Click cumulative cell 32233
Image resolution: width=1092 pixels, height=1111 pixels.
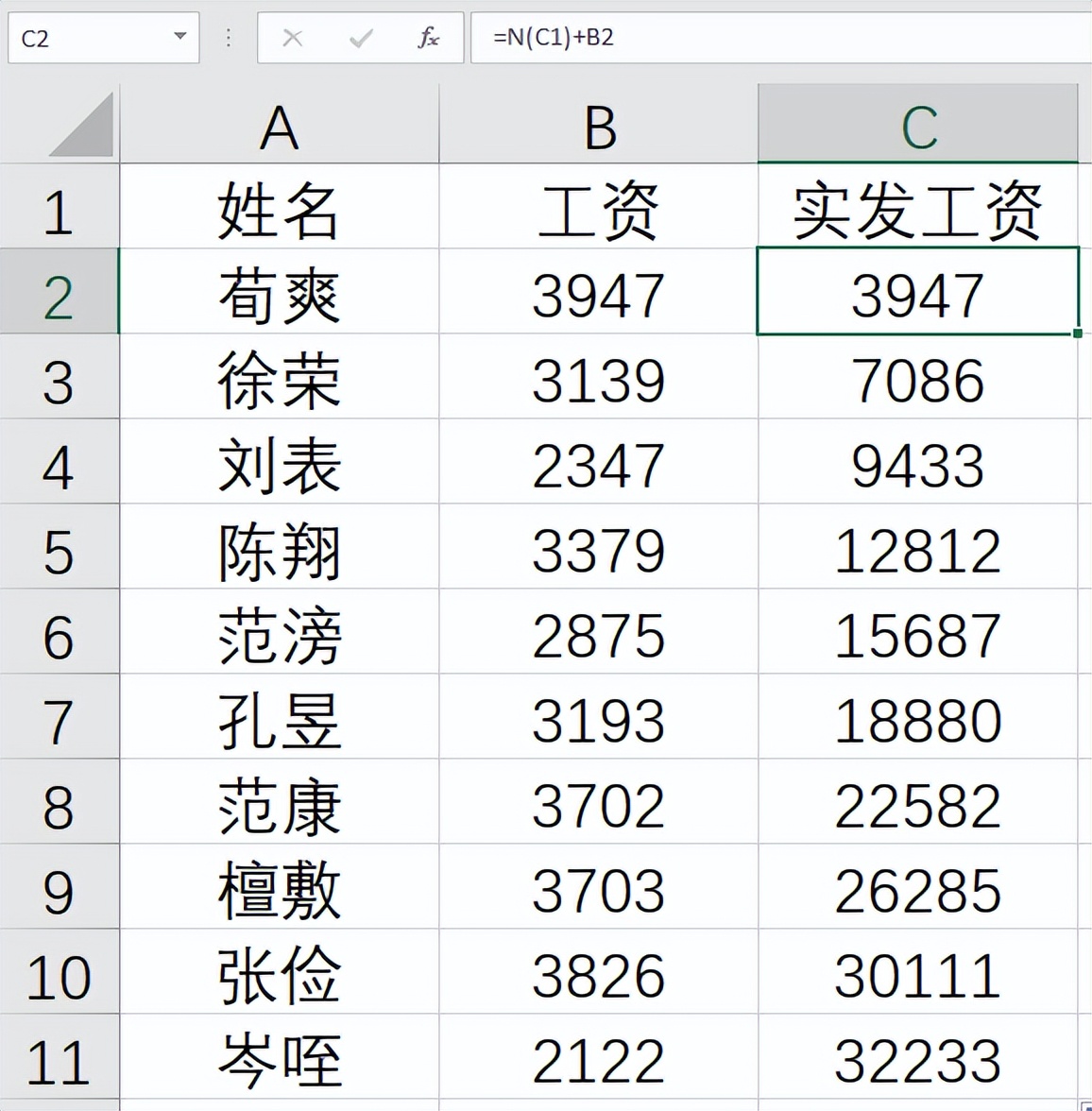[x=918, y=1056]
